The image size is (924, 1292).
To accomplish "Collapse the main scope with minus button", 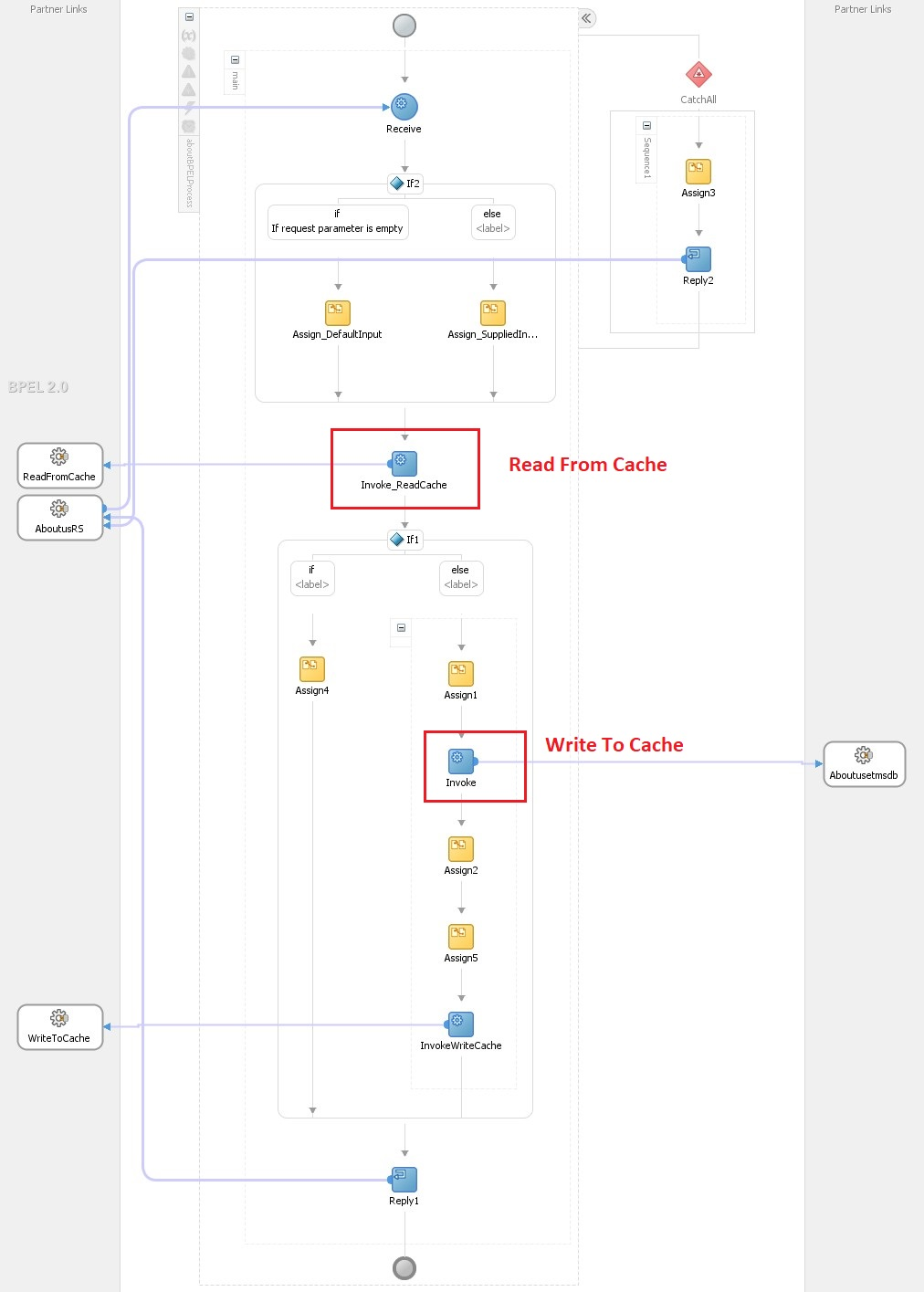I will 235,59.
